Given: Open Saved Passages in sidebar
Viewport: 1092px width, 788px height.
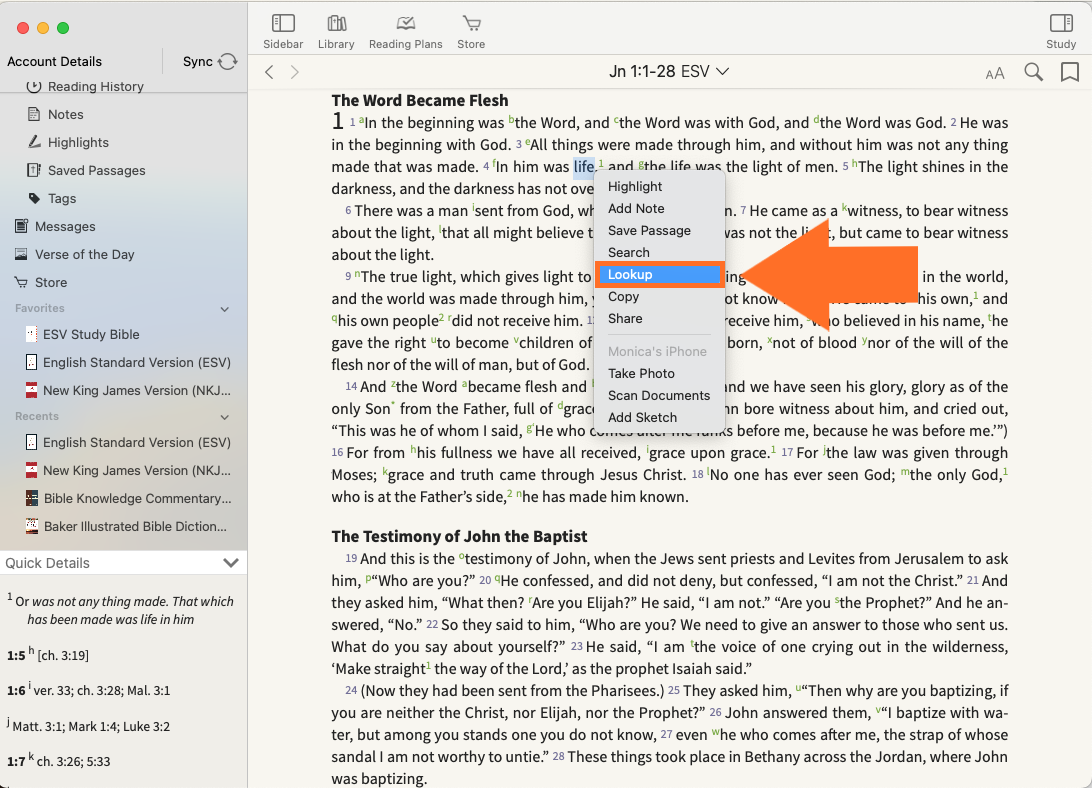Looking at the screenshot, I should (x=96, y=170).
